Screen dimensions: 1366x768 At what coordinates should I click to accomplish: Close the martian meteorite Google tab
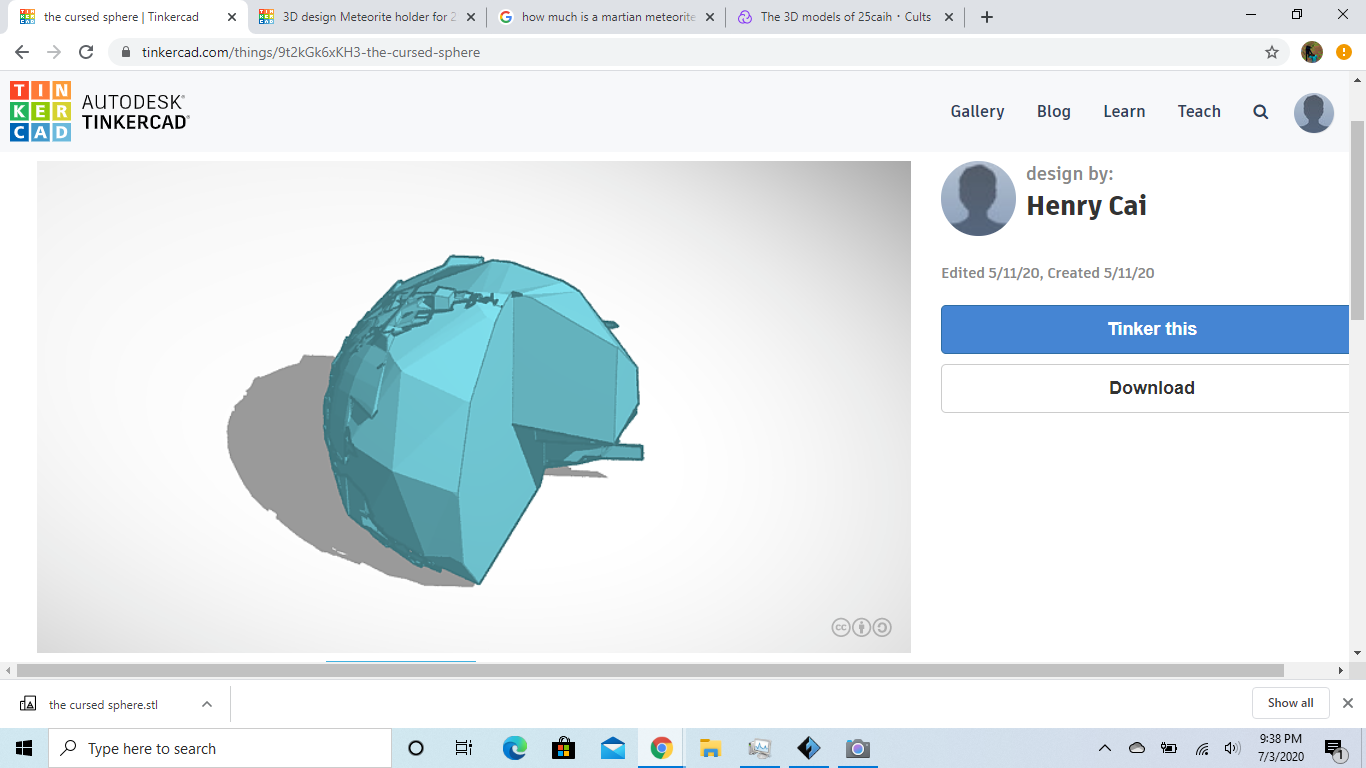click(710, 17)
